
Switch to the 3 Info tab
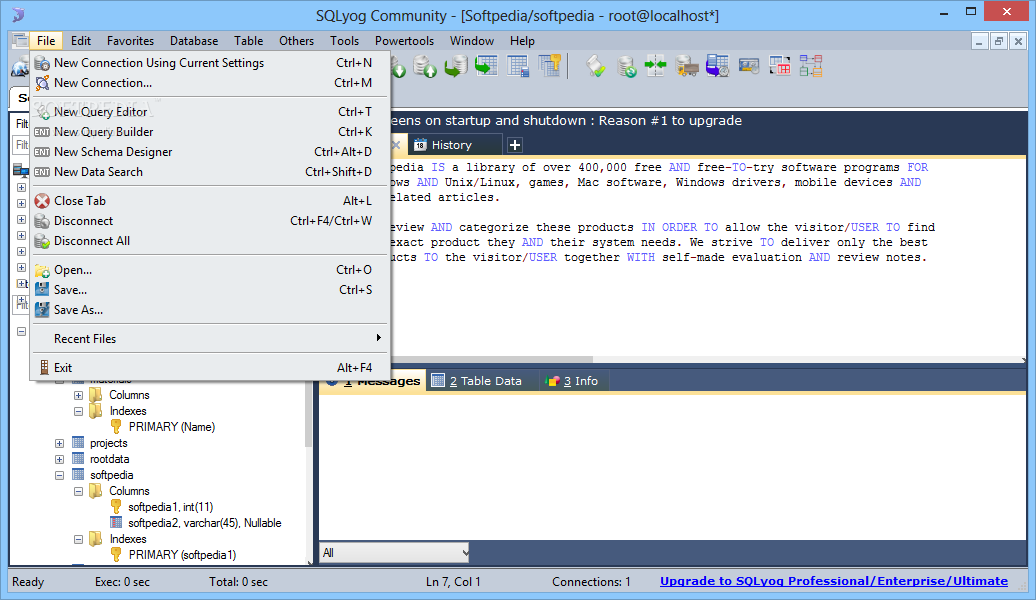(x=572, y=381)
